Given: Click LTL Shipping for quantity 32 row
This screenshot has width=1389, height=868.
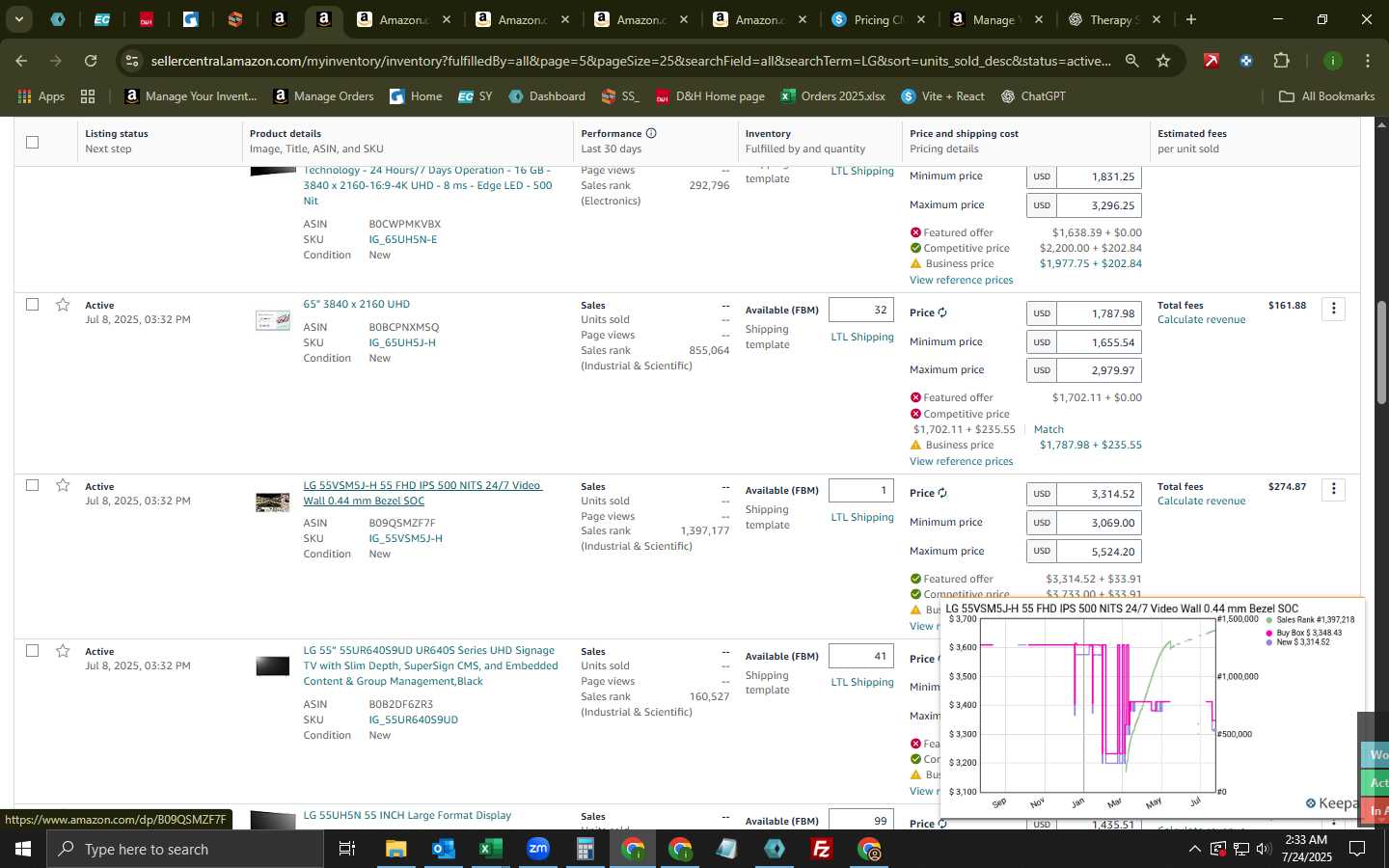Looking at the screenshot, I should [862, 337].
